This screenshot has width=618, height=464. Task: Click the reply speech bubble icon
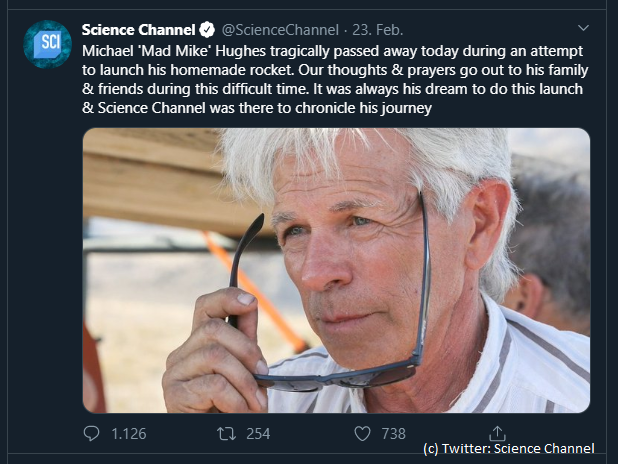tap(91, 433)
